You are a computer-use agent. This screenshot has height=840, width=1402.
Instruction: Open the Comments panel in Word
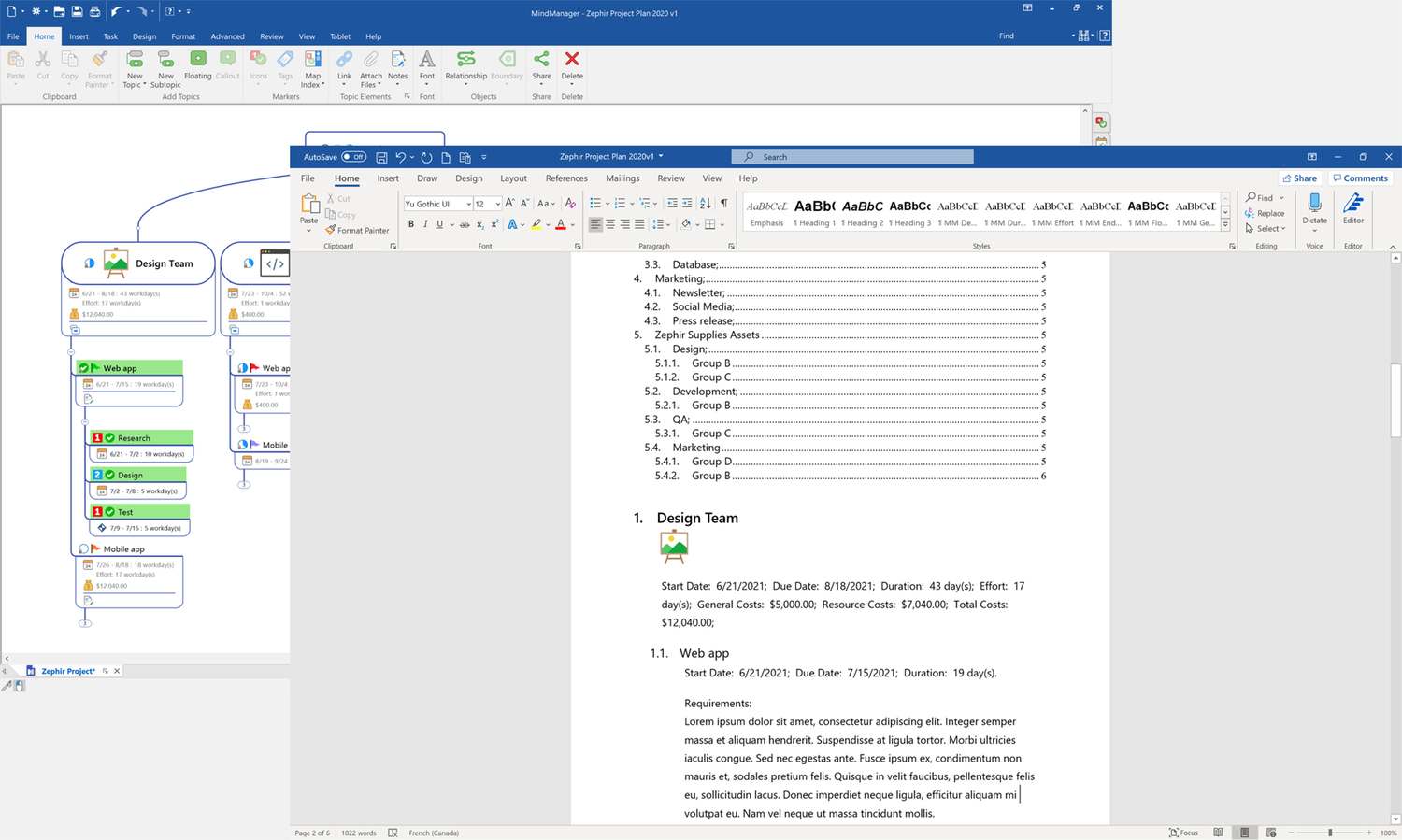click(x=1360, y=178)
